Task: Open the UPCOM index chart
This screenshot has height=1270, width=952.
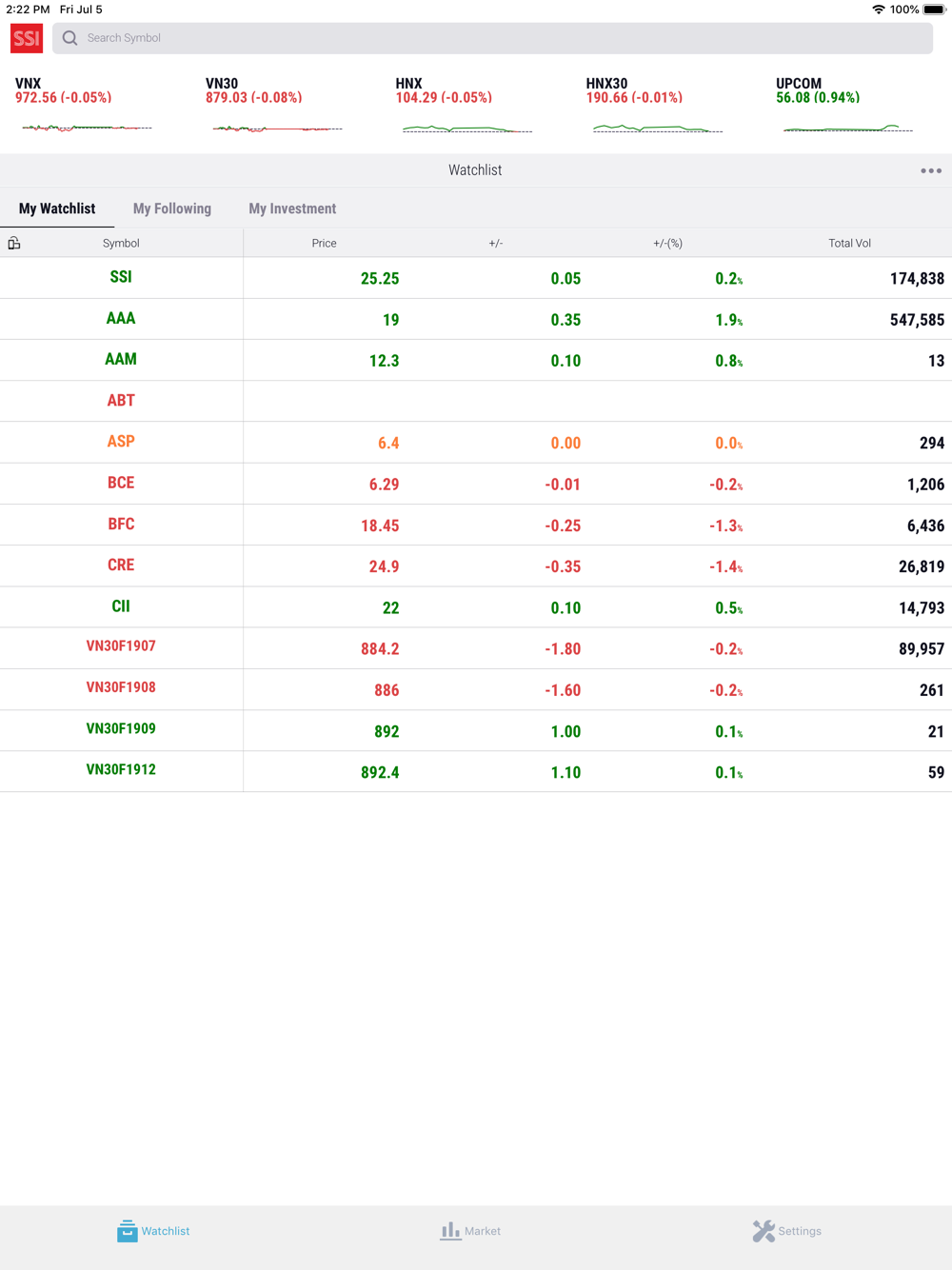Action: point(847,128)
